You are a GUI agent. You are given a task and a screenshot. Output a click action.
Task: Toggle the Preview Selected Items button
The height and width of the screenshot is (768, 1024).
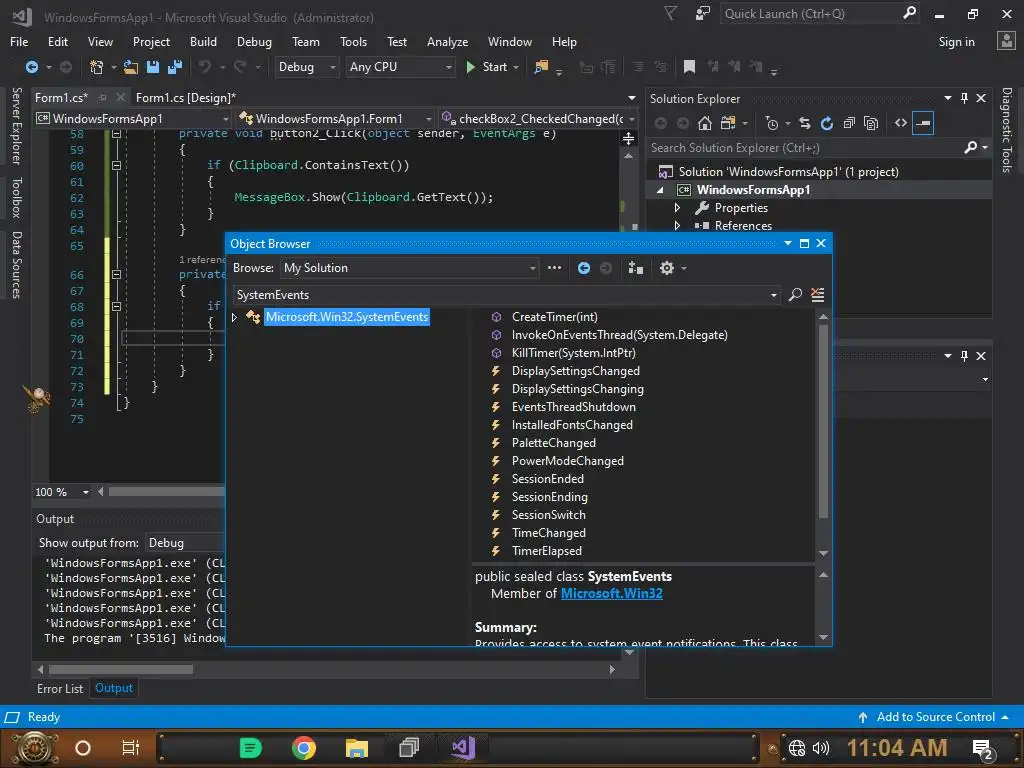(923, 123)
